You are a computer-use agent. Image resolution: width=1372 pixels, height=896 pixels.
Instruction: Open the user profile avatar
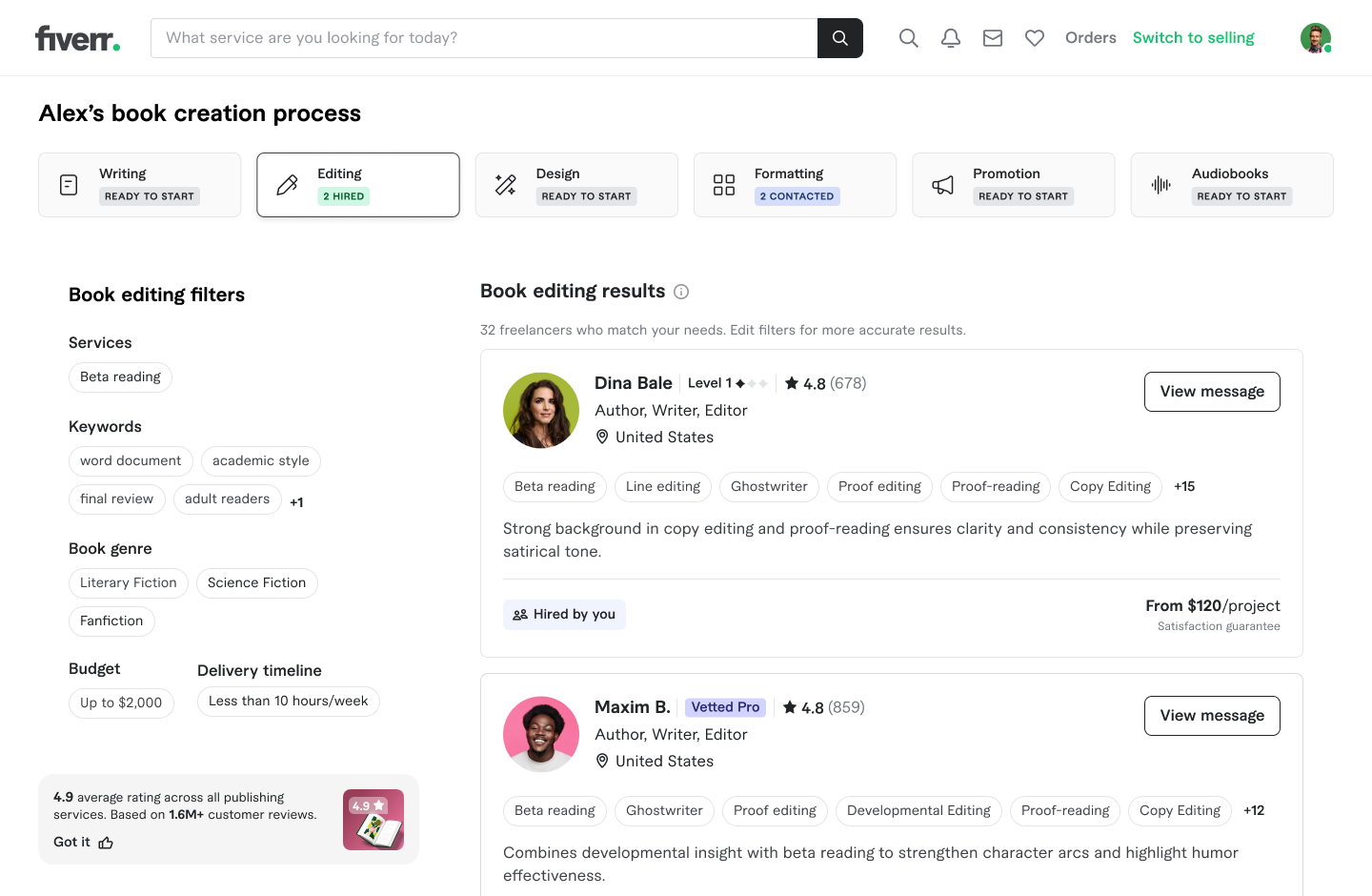tap(1315, 38)
